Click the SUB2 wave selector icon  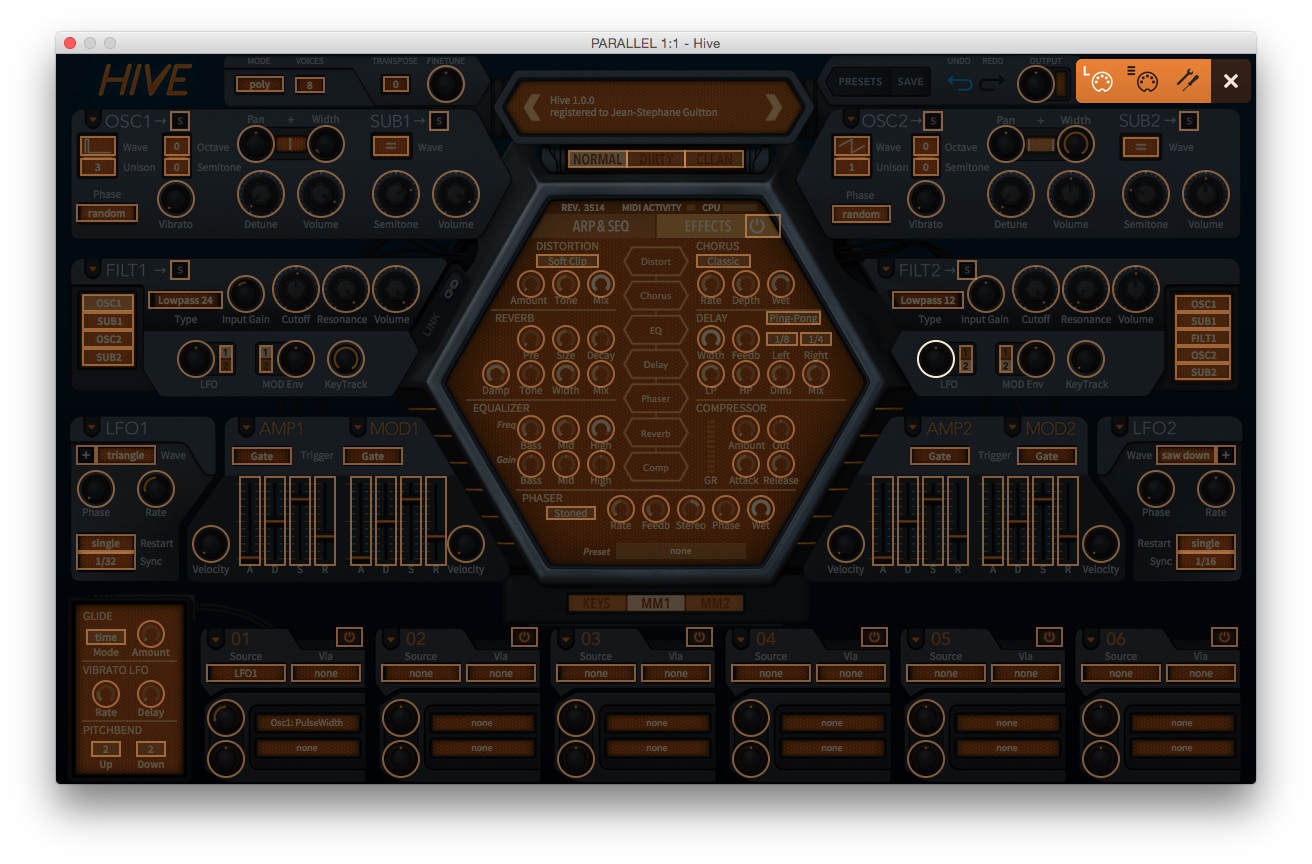[x=1141, y=146]
